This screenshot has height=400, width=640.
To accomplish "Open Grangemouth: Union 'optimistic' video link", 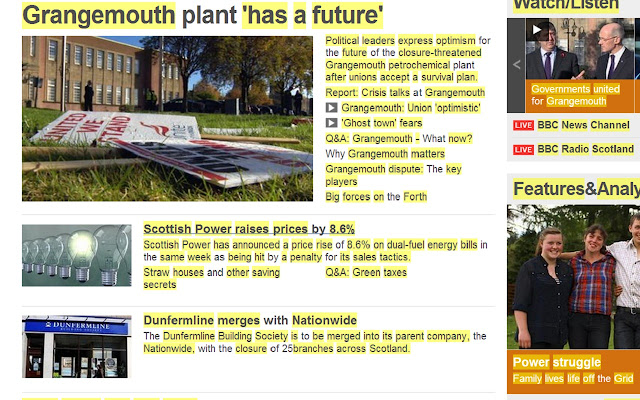I will tap(411, 108).
